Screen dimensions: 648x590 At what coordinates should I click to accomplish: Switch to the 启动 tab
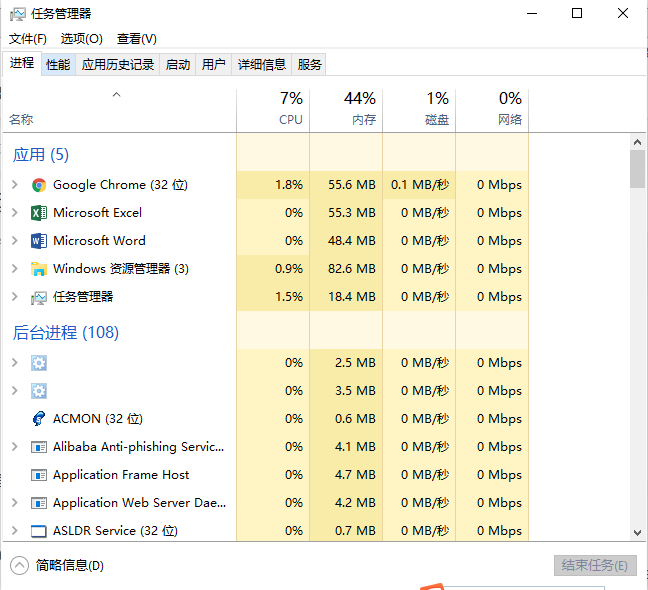[178, 64]
